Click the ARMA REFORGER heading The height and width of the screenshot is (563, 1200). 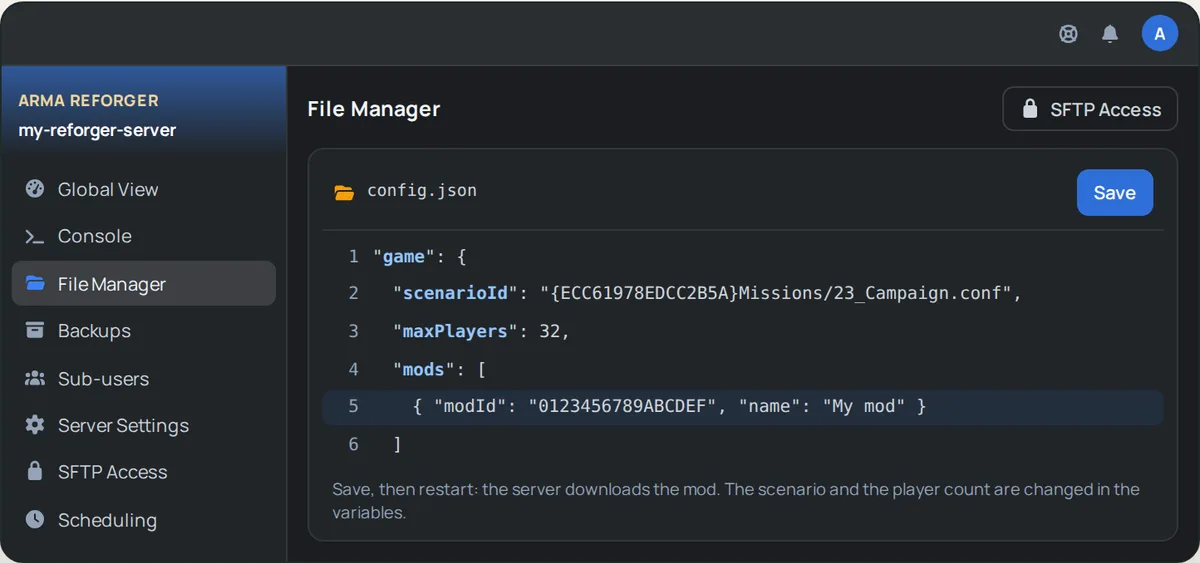pyautogui.click(x=88, y=101)
